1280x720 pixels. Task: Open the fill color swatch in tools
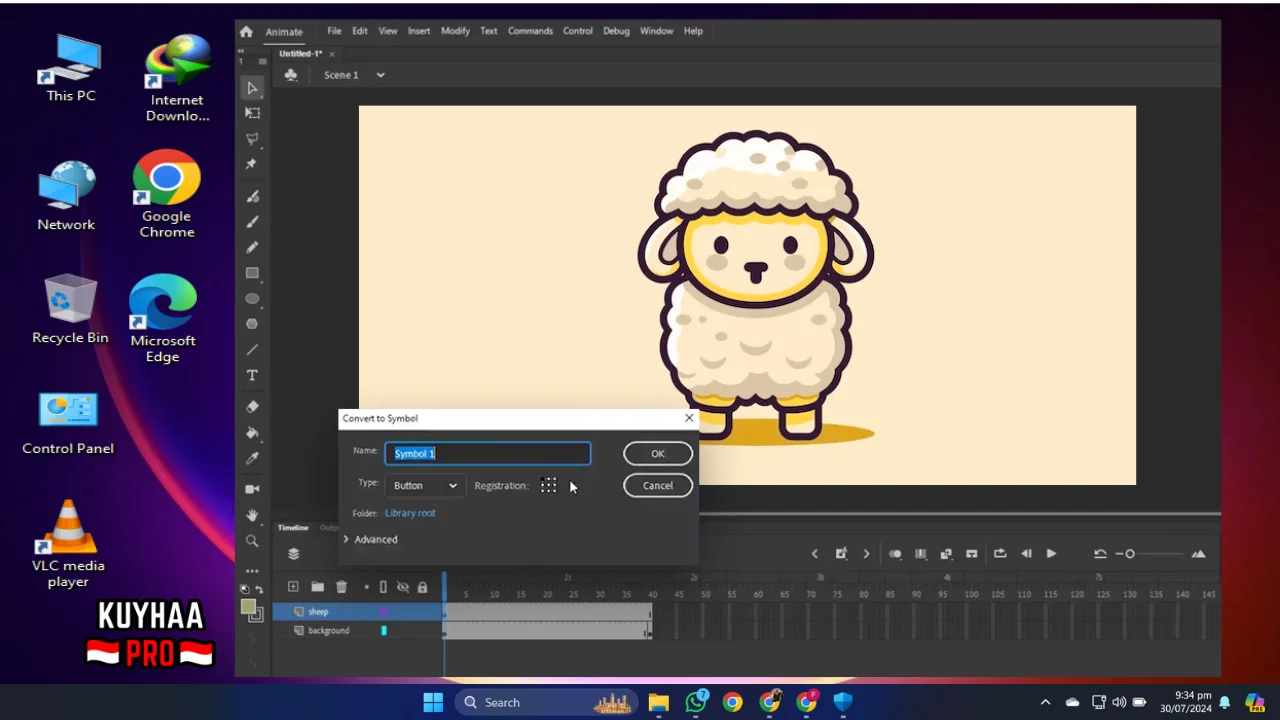click(248, 606)
